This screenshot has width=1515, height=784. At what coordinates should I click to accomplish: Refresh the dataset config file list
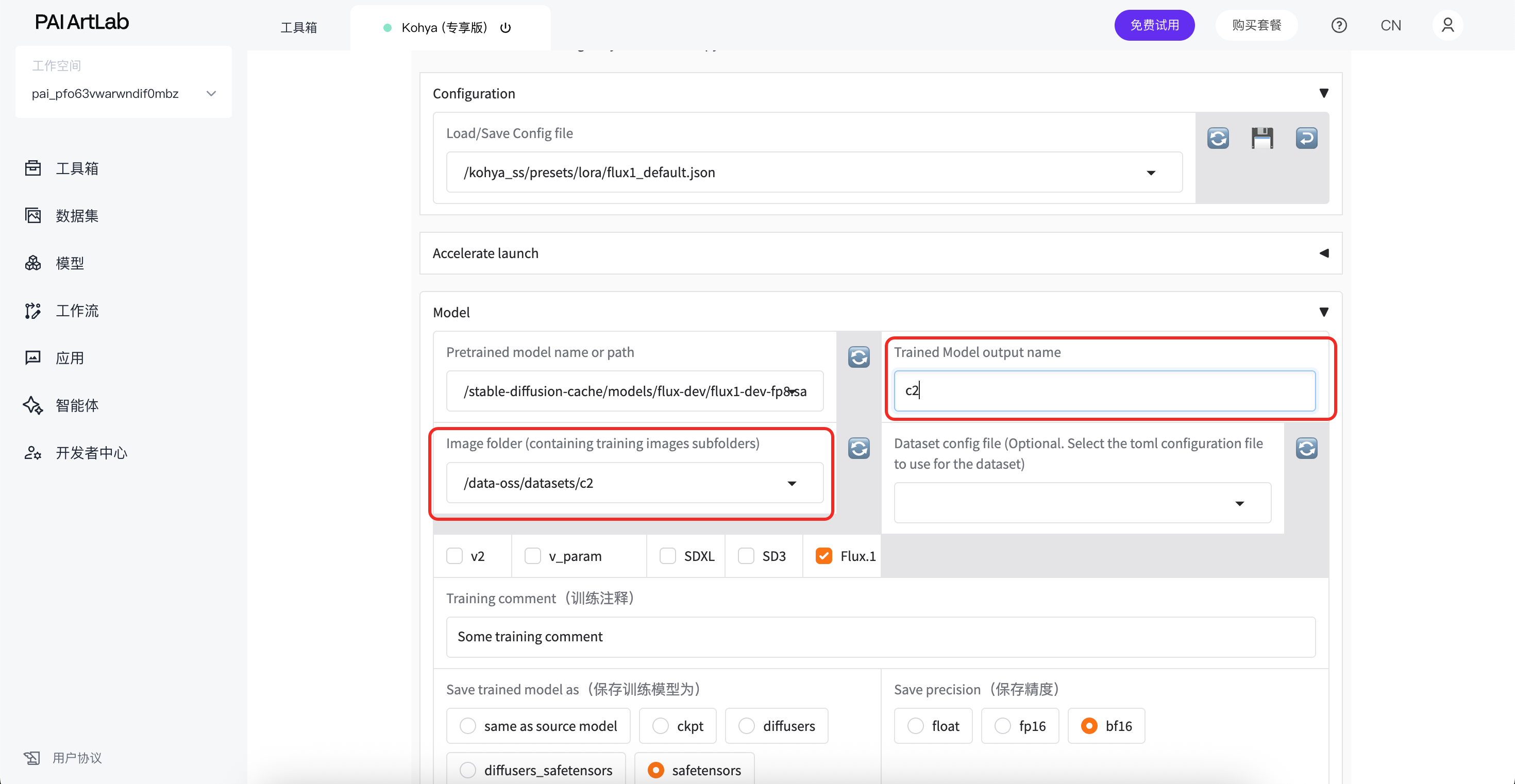1306,449
